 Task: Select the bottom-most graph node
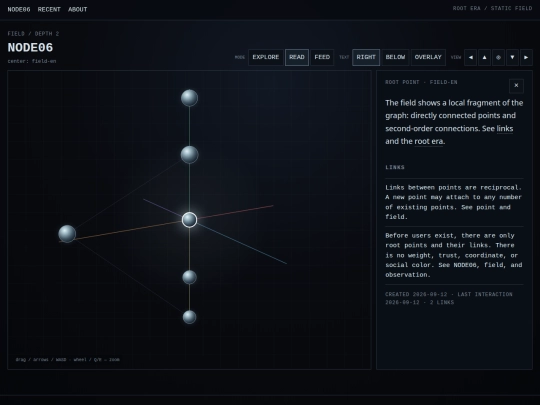click(189, 317)
